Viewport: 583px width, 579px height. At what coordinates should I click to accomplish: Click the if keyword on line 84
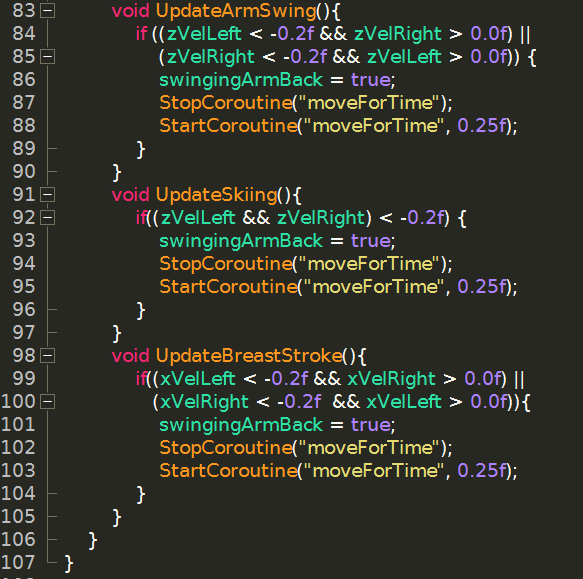click(141, 34)
